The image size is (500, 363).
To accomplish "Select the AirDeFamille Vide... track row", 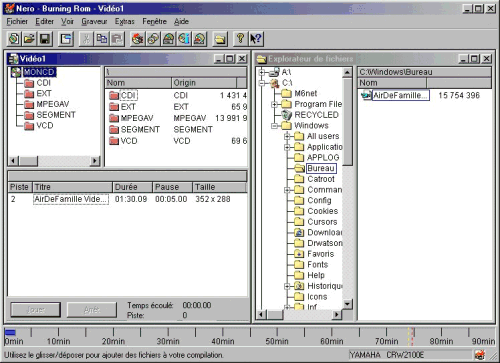I will pos(127,199).
